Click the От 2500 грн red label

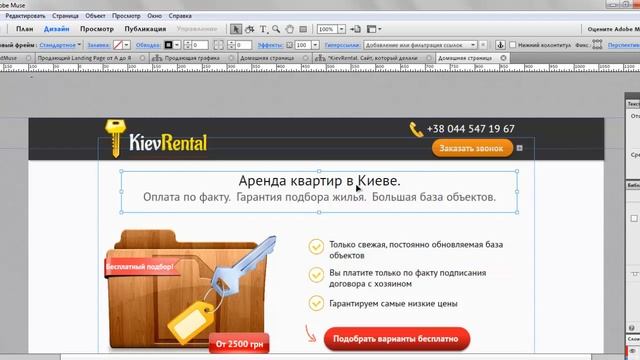(x=240, y=344)
